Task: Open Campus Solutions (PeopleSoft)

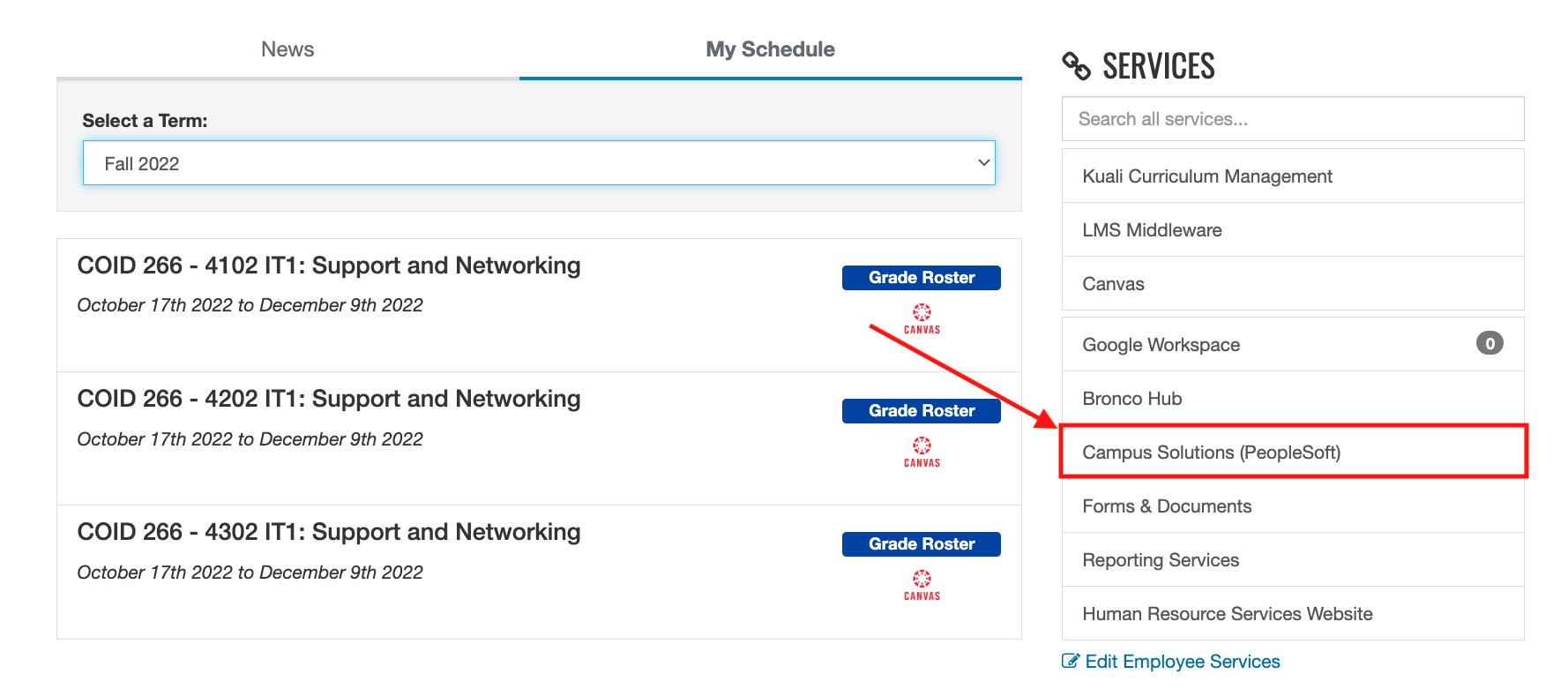Action: 1293,453
